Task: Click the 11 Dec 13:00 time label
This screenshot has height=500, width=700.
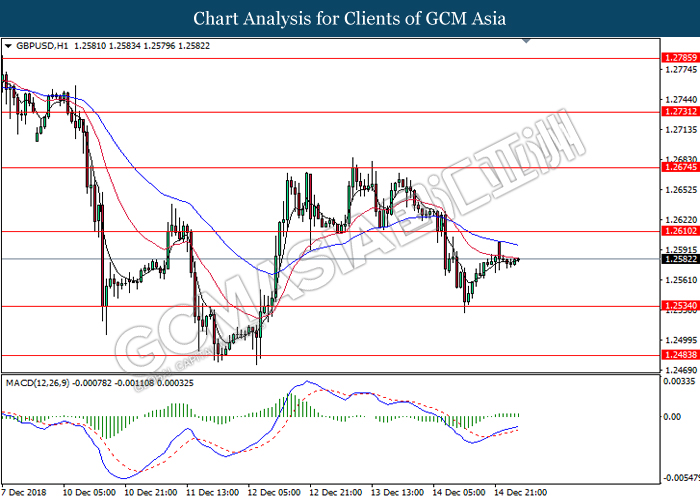Action: pos(212,492)
